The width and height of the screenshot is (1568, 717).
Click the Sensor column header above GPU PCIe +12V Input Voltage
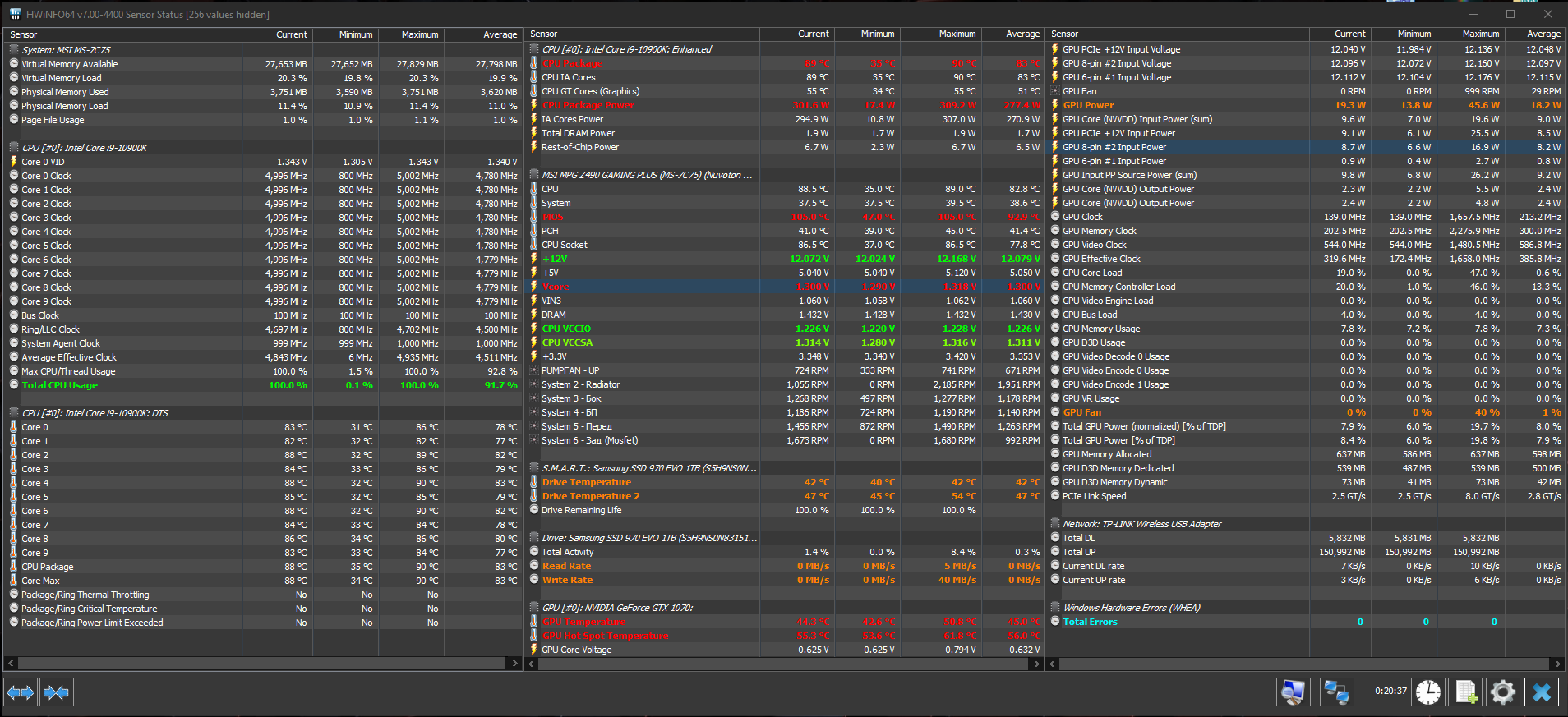tap(1178, 34)
